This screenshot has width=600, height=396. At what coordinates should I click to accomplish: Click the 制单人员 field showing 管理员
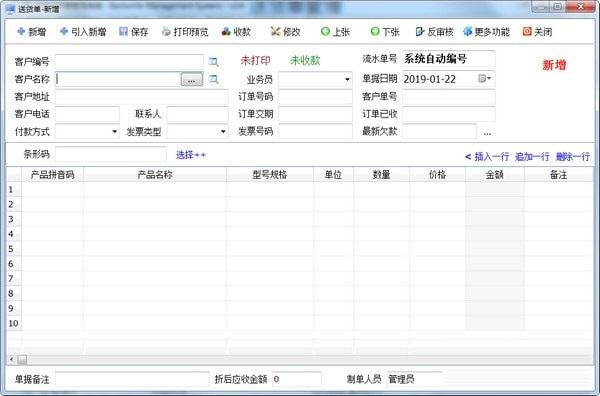(415, 379)
